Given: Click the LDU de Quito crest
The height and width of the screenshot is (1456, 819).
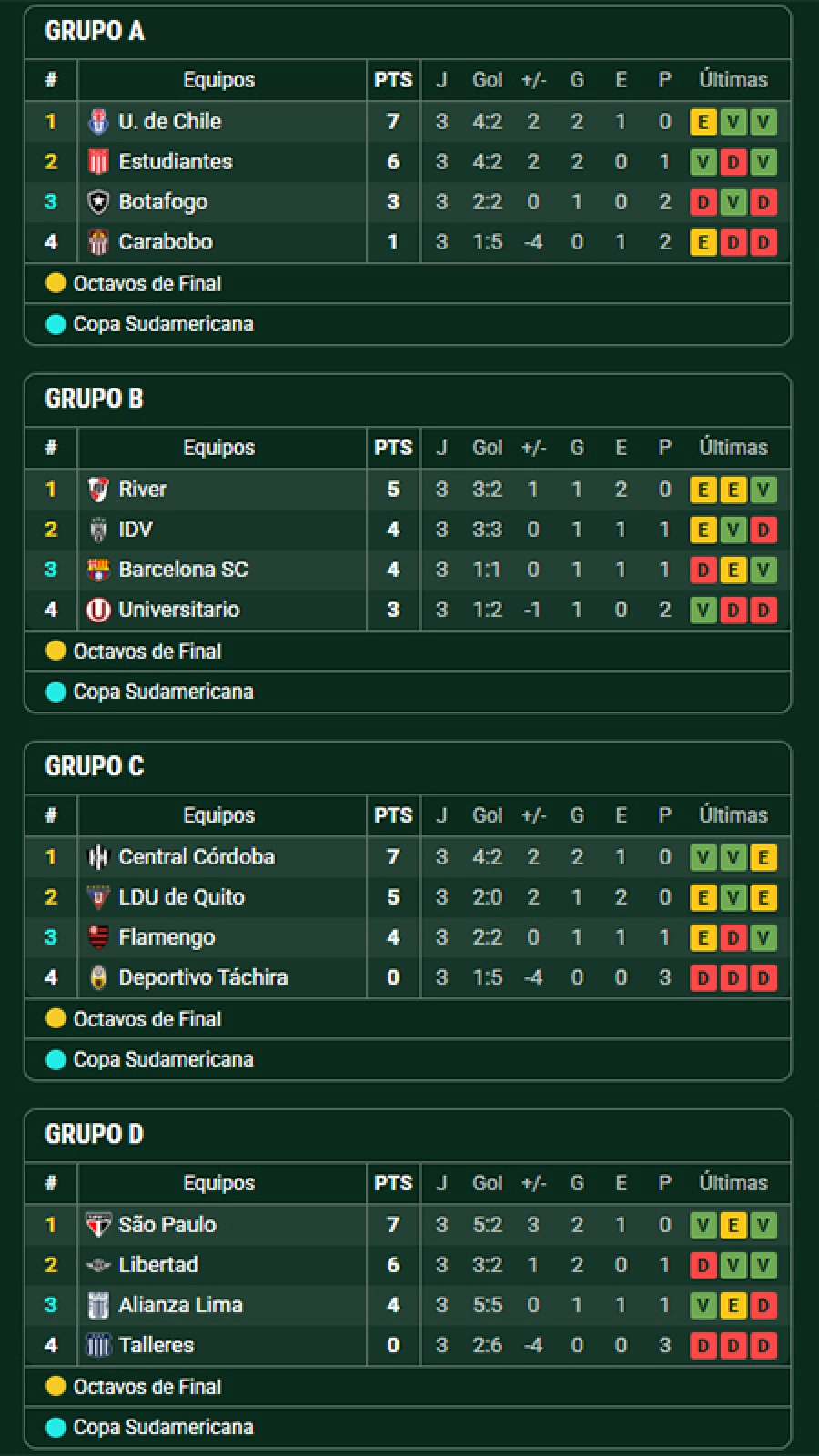Looking at the screenshot, I should (98, 897).
